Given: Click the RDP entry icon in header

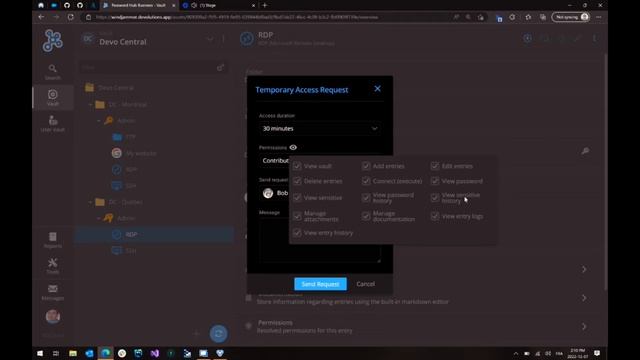Looking at the screenshot, I should coord(247,39).
